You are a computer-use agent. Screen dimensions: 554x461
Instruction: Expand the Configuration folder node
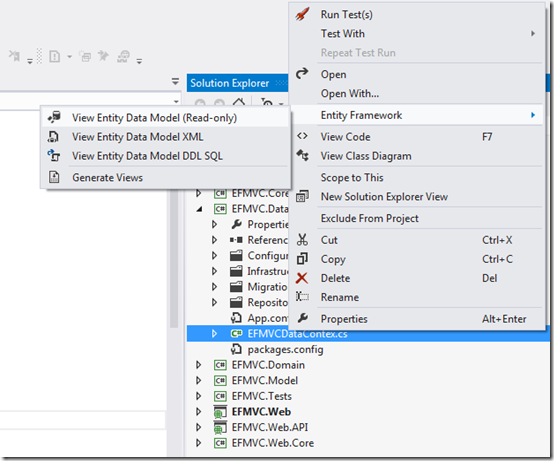point(214,255)
